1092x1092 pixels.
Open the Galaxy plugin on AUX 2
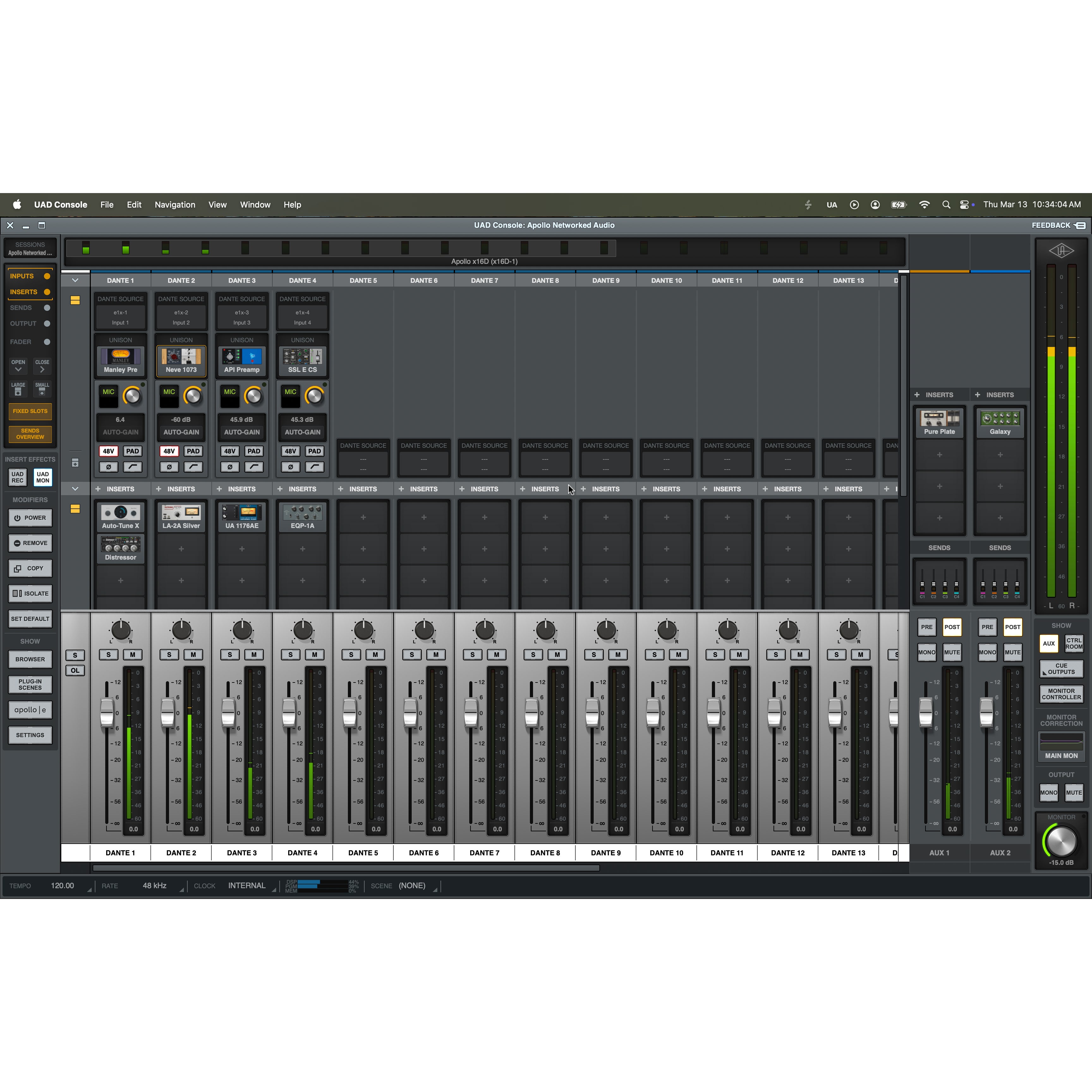[x=1000, y=422]
